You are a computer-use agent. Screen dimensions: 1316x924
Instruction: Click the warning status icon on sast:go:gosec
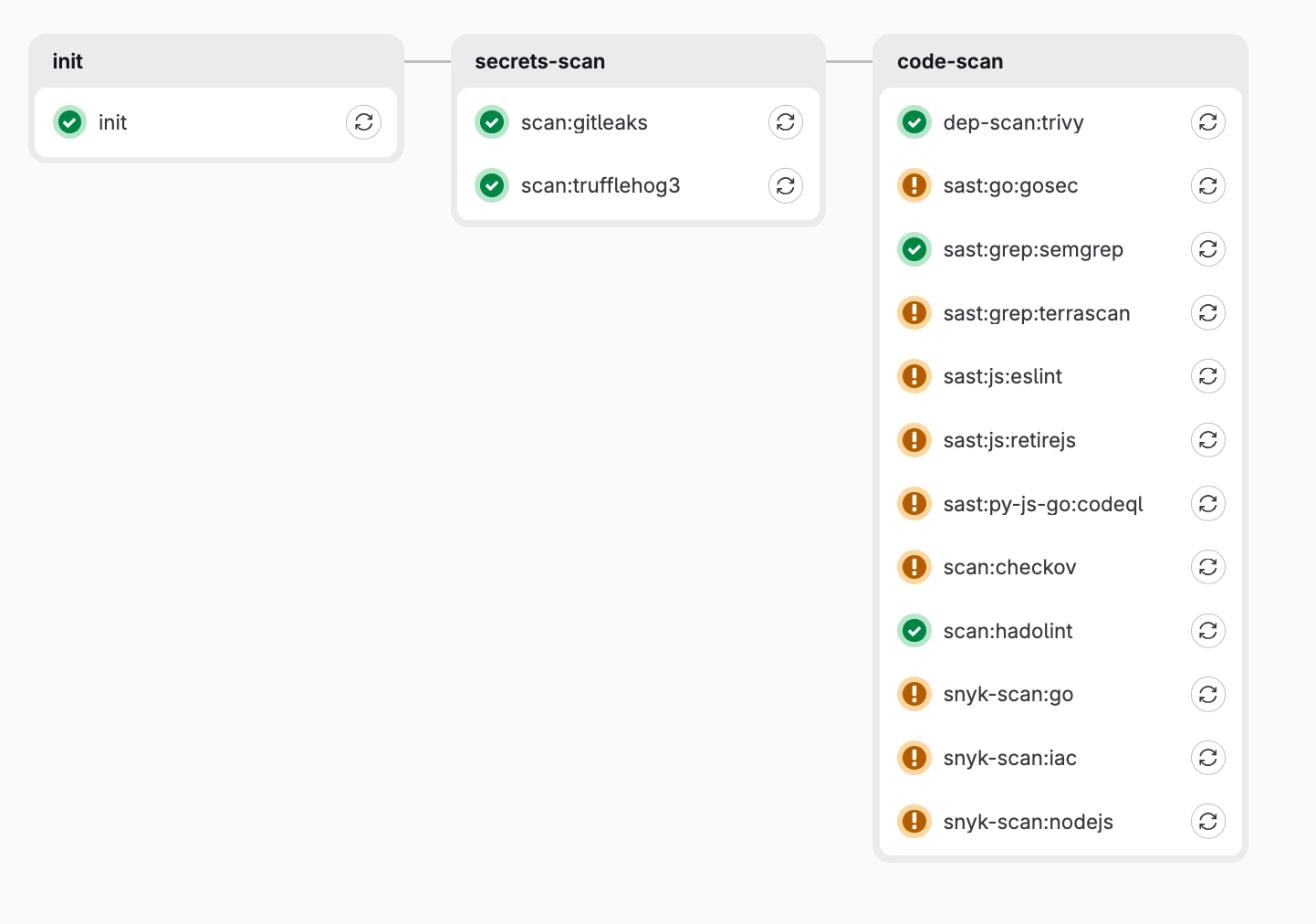(x=914, y=185)
